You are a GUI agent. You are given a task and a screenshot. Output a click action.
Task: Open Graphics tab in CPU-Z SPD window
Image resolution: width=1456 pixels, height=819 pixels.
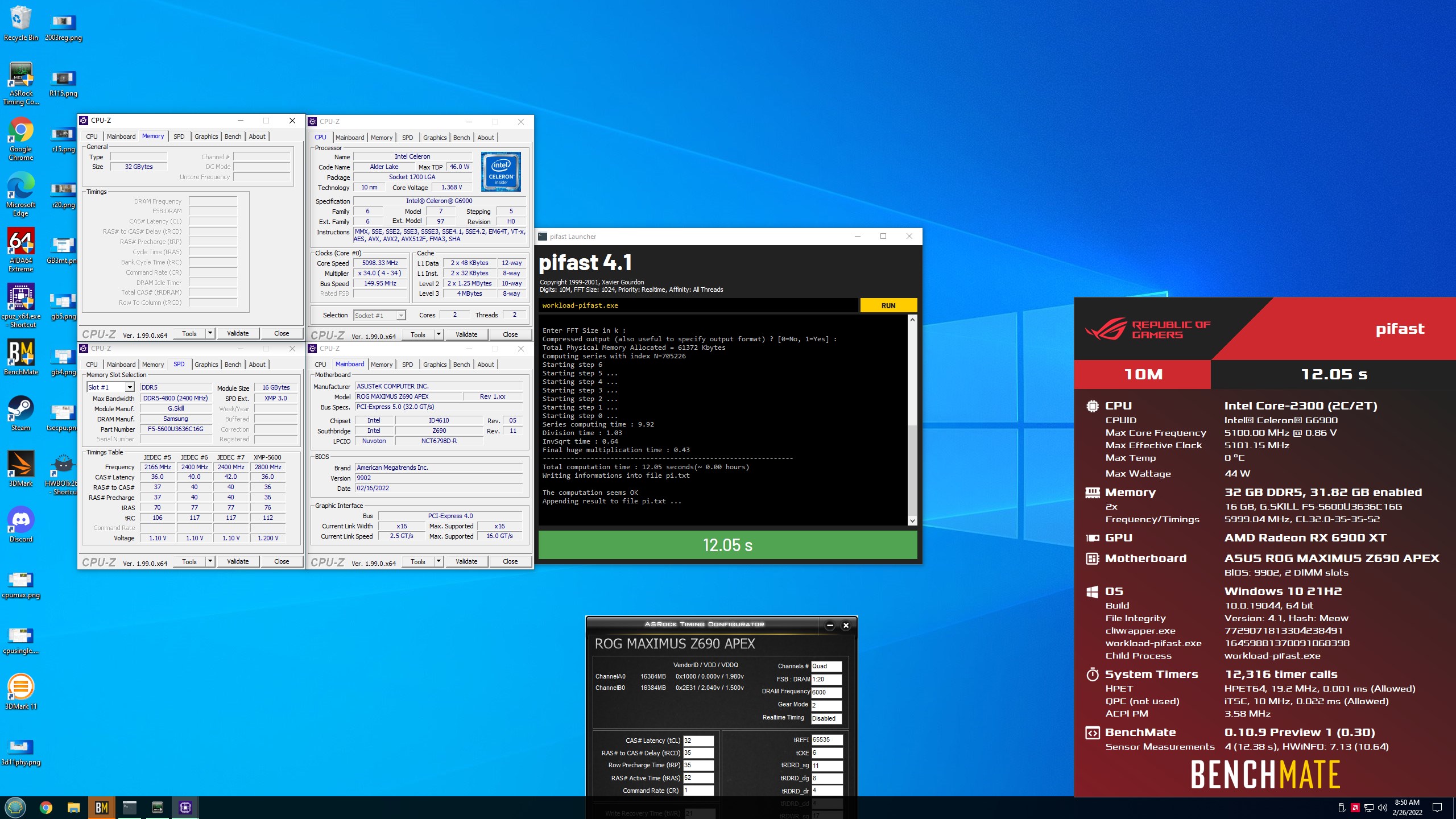click(206, 365)
